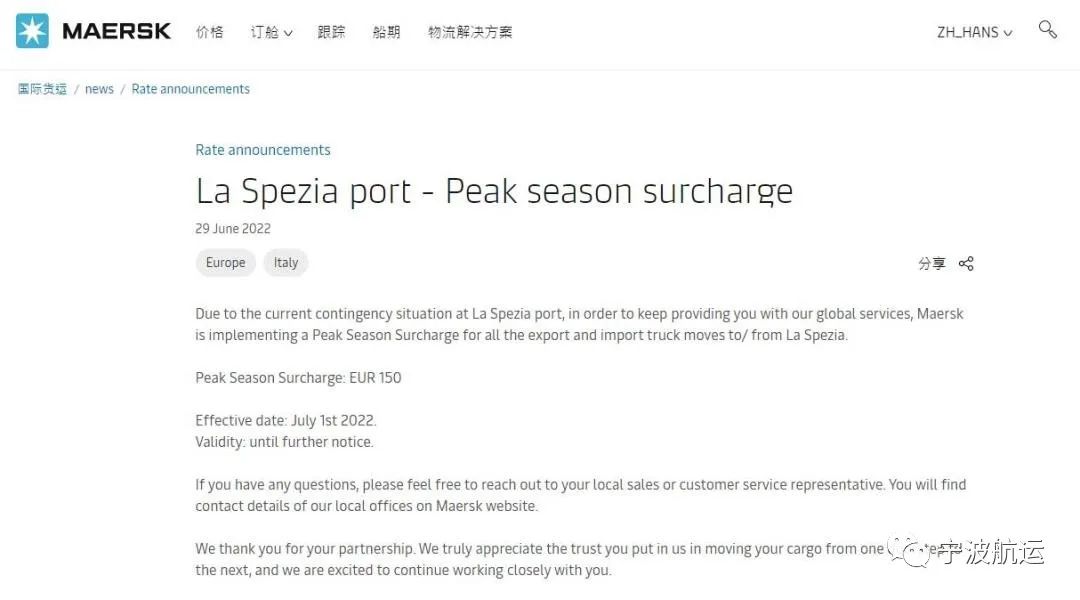1080x600 pixels.
Task: Expand the 订舱 dropdown menu
Action: [271, 32]
